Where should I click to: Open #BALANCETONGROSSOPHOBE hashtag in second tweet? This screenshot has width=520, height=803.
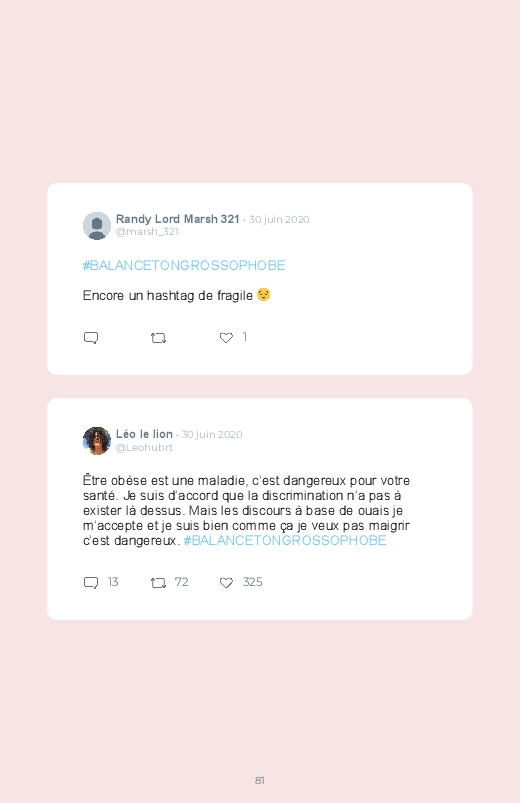[x=285, y=540]
